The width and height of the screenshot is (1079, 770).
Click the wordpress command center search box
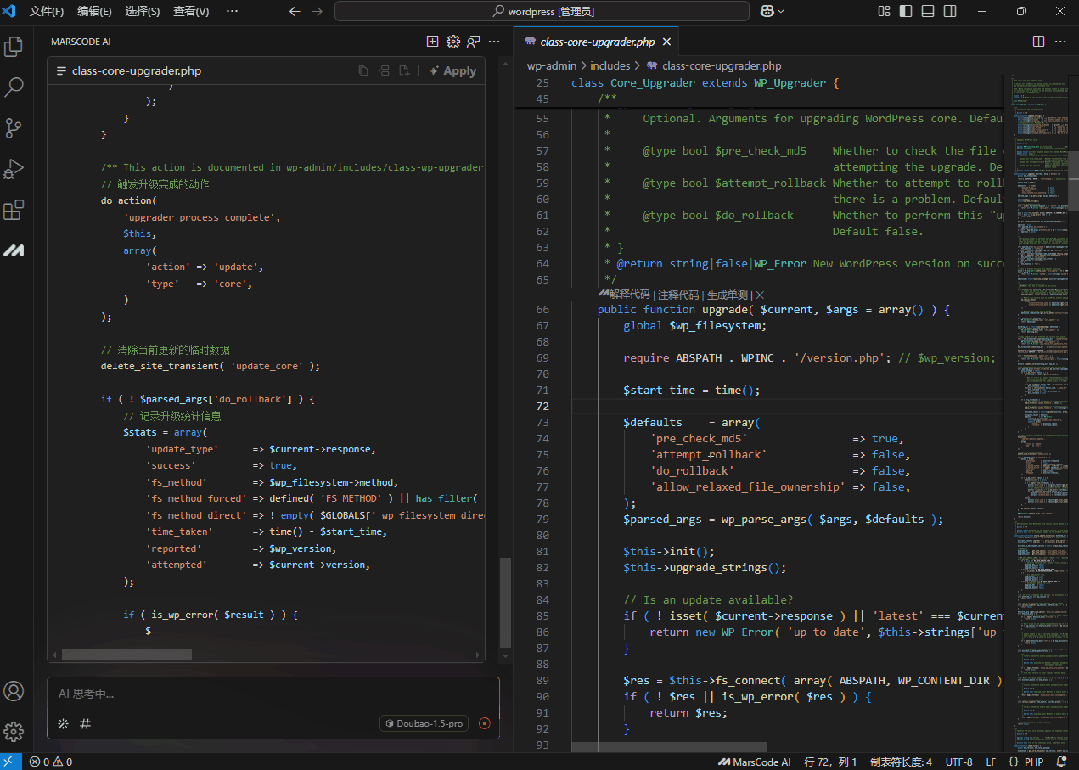(x=542, y=11)
